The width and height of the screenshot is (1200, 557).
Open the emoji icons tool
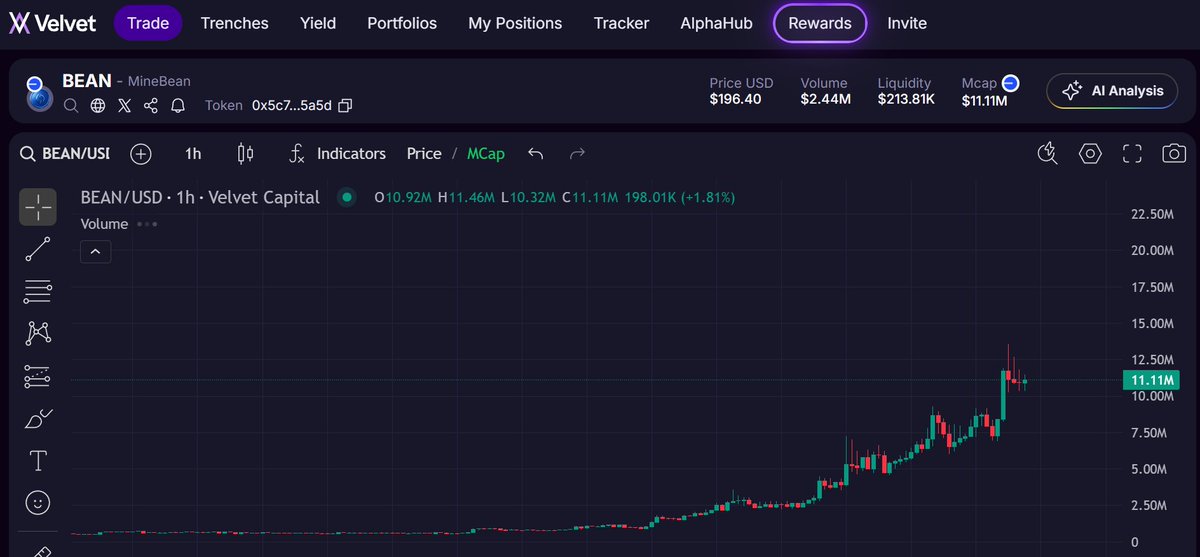38,502
